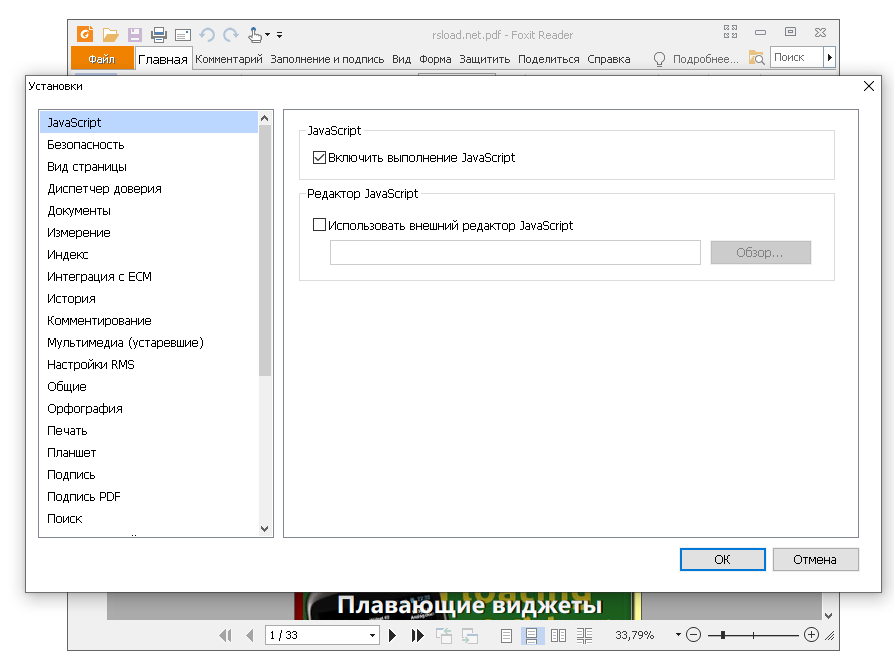Click the search arrow next to Поиск
This screenshot has height=667, width=894.
click(830, 57)
